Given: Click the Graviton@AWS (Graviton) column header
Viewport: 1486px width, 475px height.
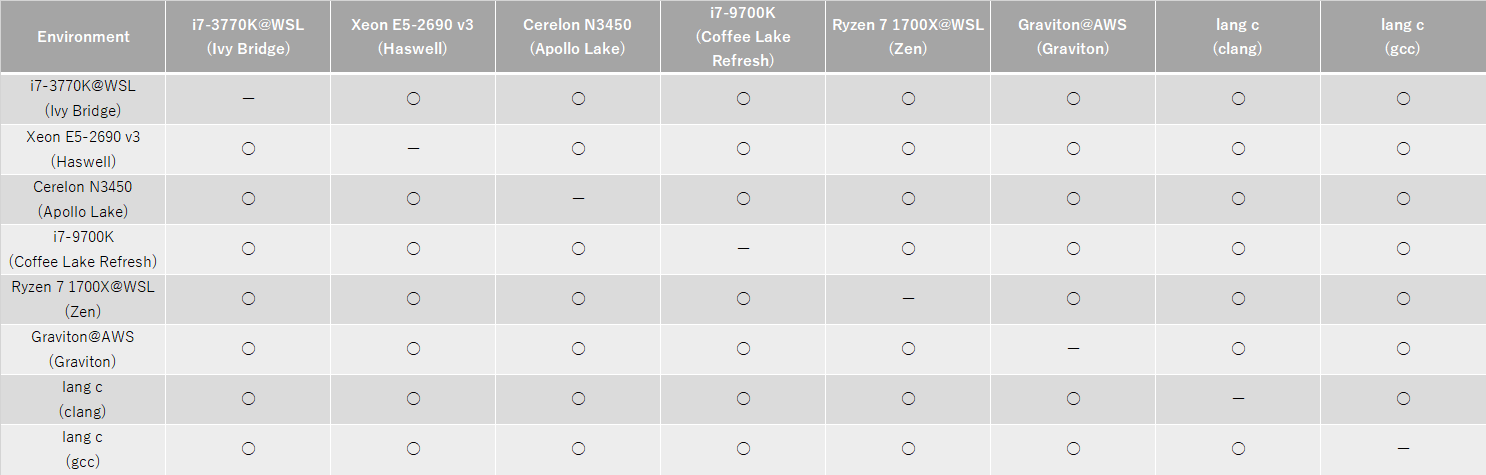Looking at the screenshot, I should (1073, 37).
